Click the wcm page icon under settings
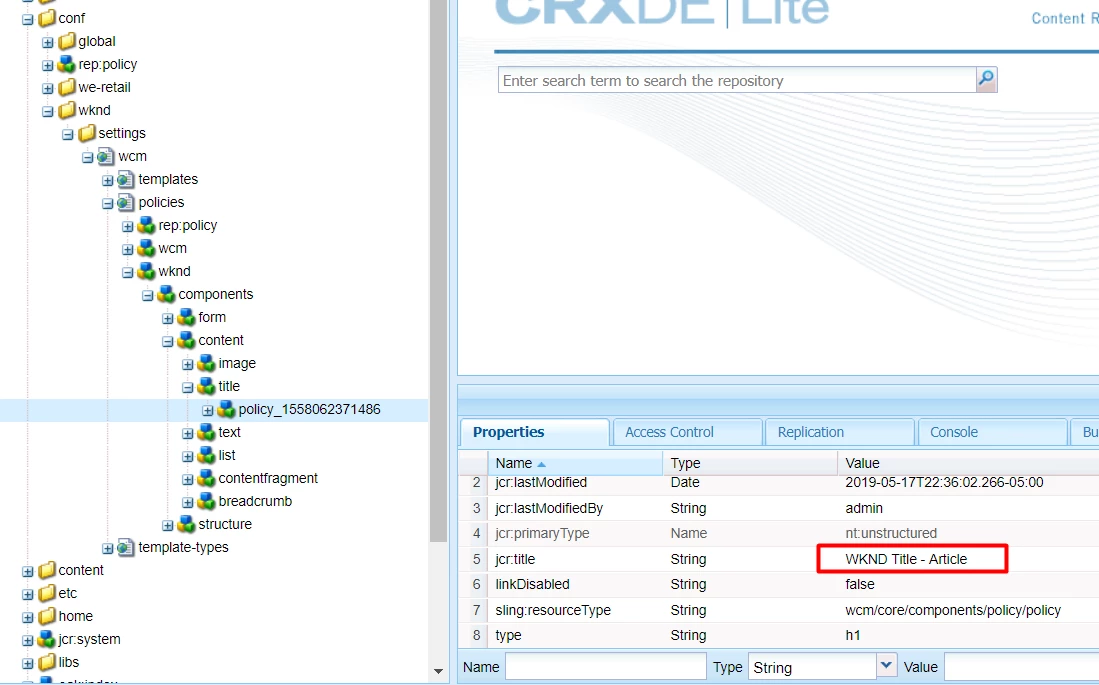The width and height of the screenshot is (1099, 685). tap(107, 156)
